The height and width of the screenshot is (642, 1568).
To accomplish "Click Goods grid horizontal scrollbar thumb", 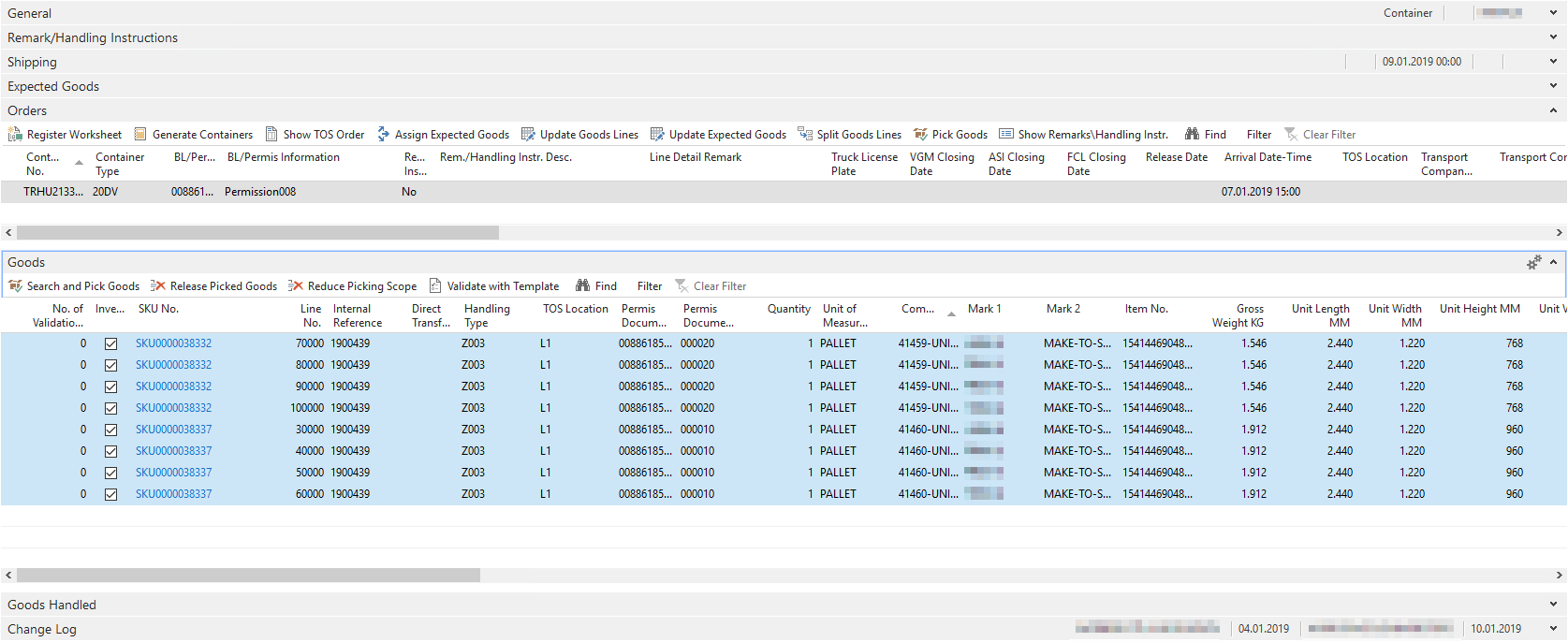I will click(x=248, y=575).
